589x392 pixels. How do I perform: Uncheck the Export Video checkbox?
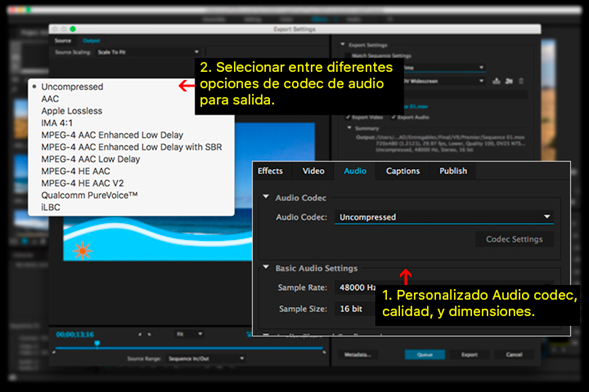[x=348, y=117]
